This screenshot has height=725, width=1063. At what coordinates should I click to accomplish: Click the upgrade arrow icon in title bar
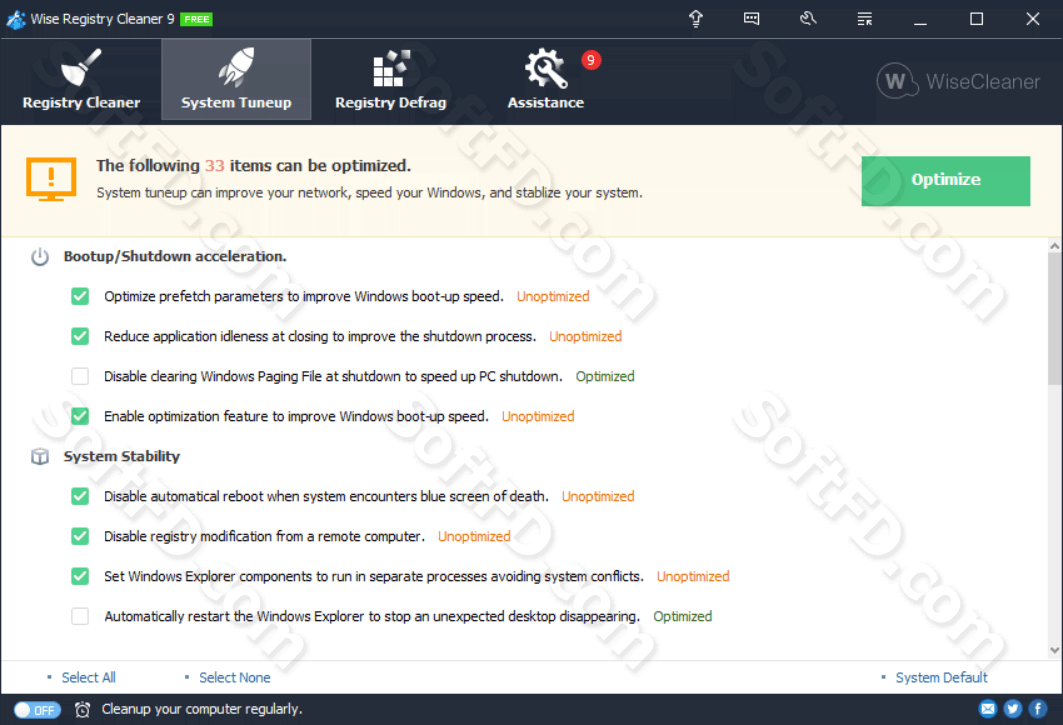point(696,19)
